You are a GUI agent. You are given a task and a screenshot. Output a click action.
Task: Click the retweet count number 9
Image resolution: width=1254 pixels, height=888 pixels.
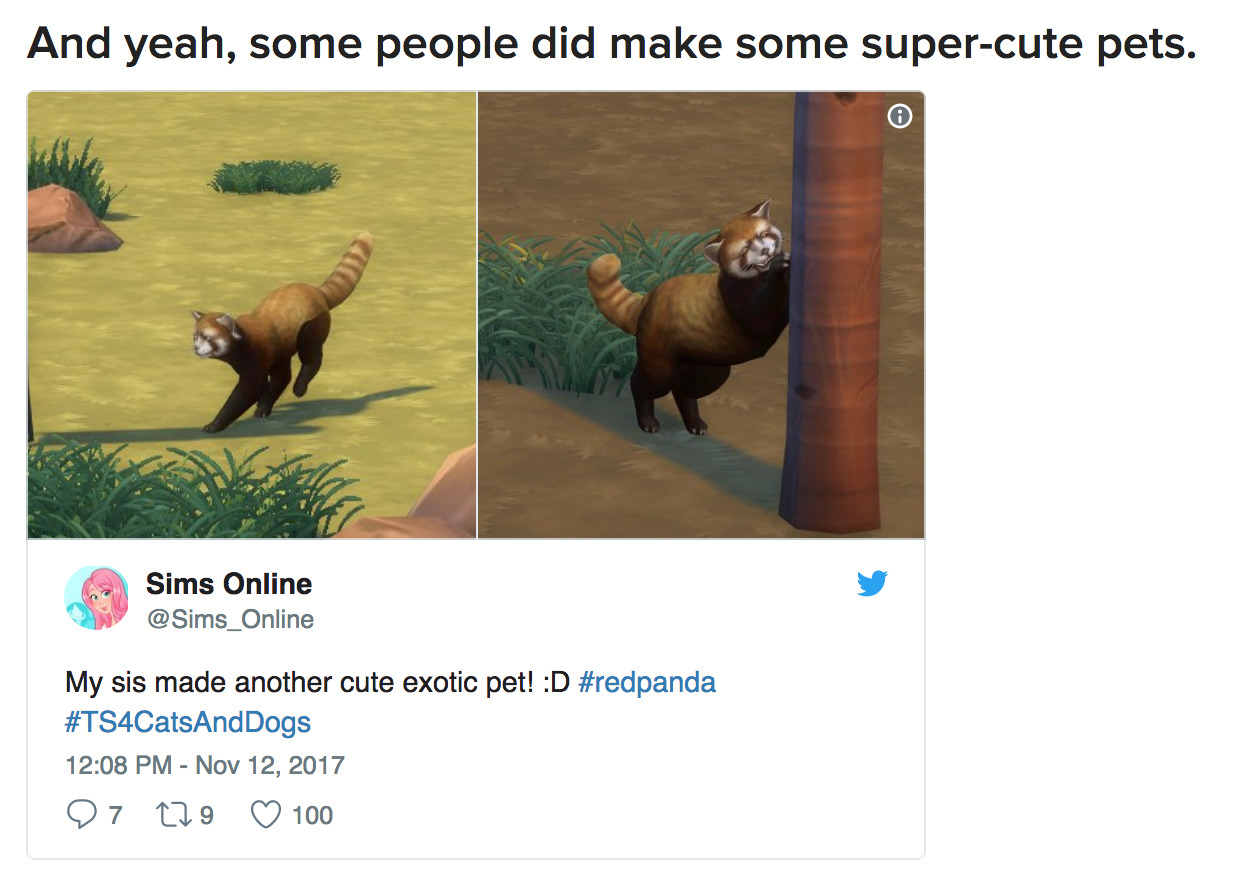click(206, 815)
